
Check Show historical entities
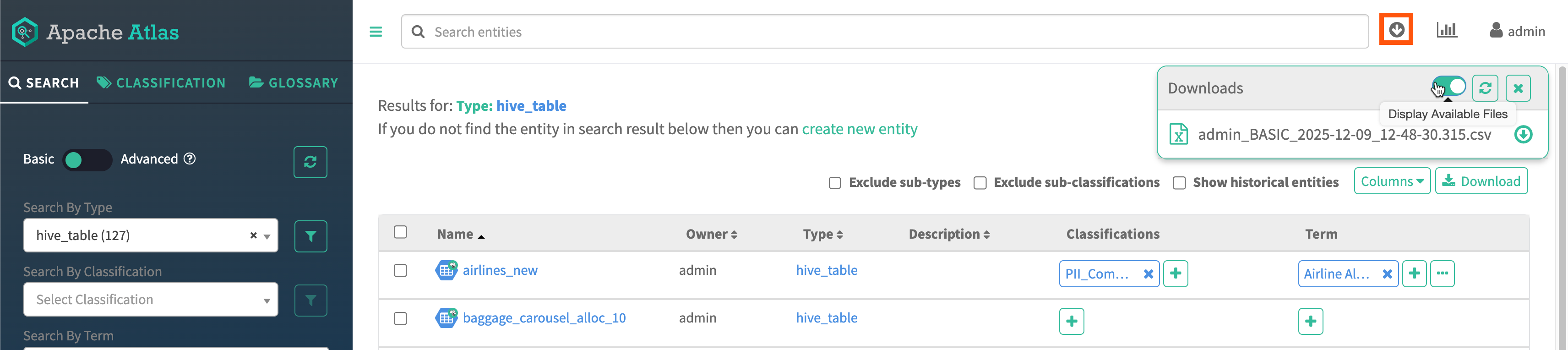1179,183
